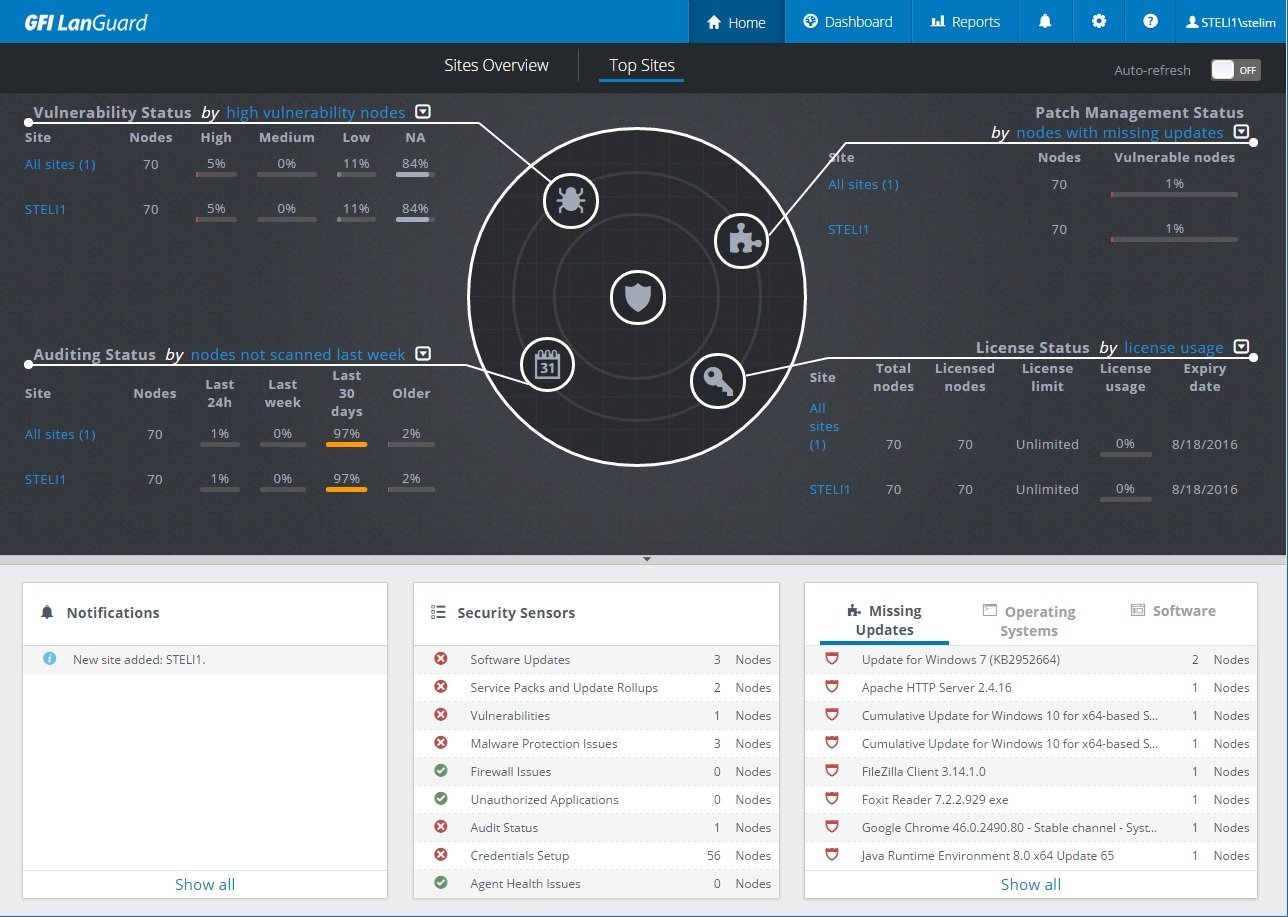Viewport: 1288px width, 917px height.
Task: Open settings gear in top bar
Action: pos(1099,21)
